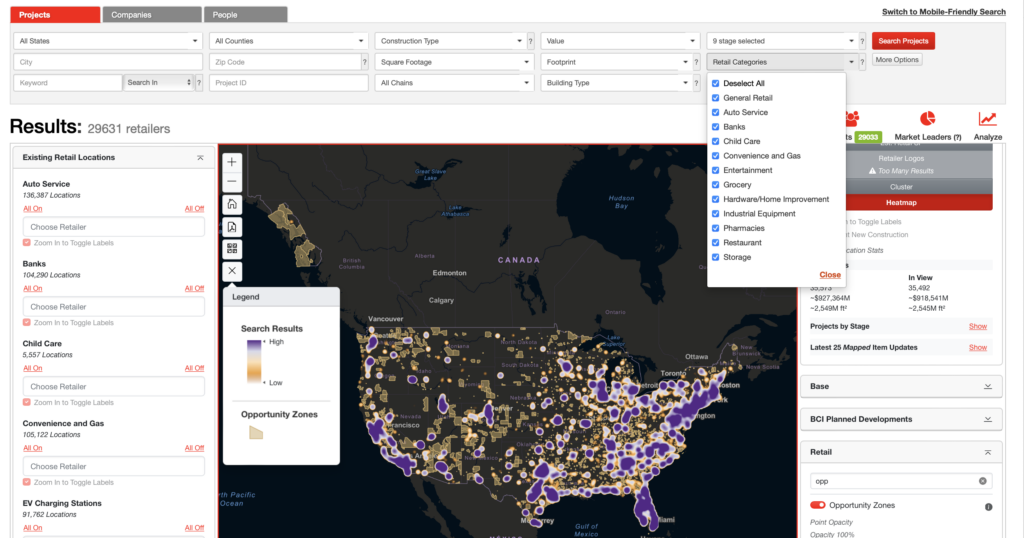View Opportunity Zones info icon
This screenshot has width=1024, height=538.
pyautogui.click(x=988, y=507)
